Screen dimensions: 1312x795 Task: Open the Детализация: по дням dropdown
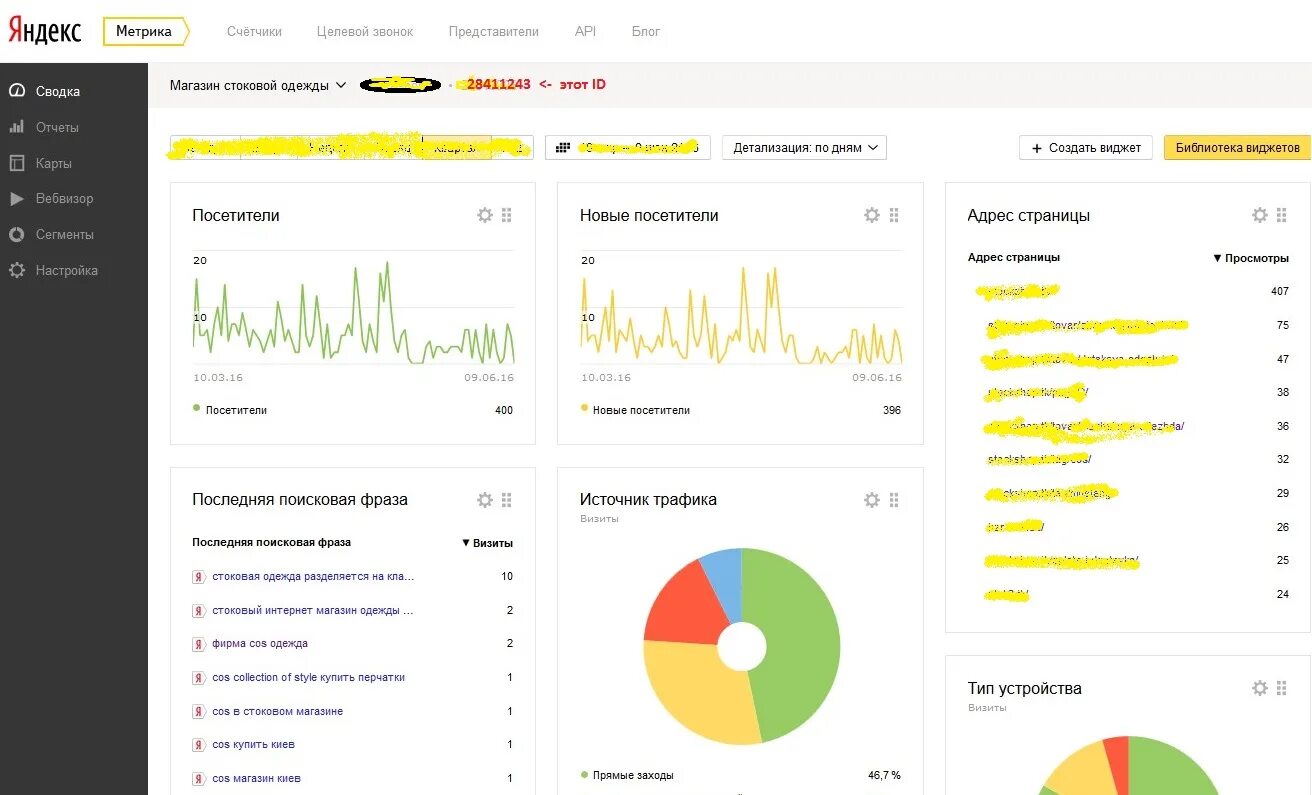804,147
